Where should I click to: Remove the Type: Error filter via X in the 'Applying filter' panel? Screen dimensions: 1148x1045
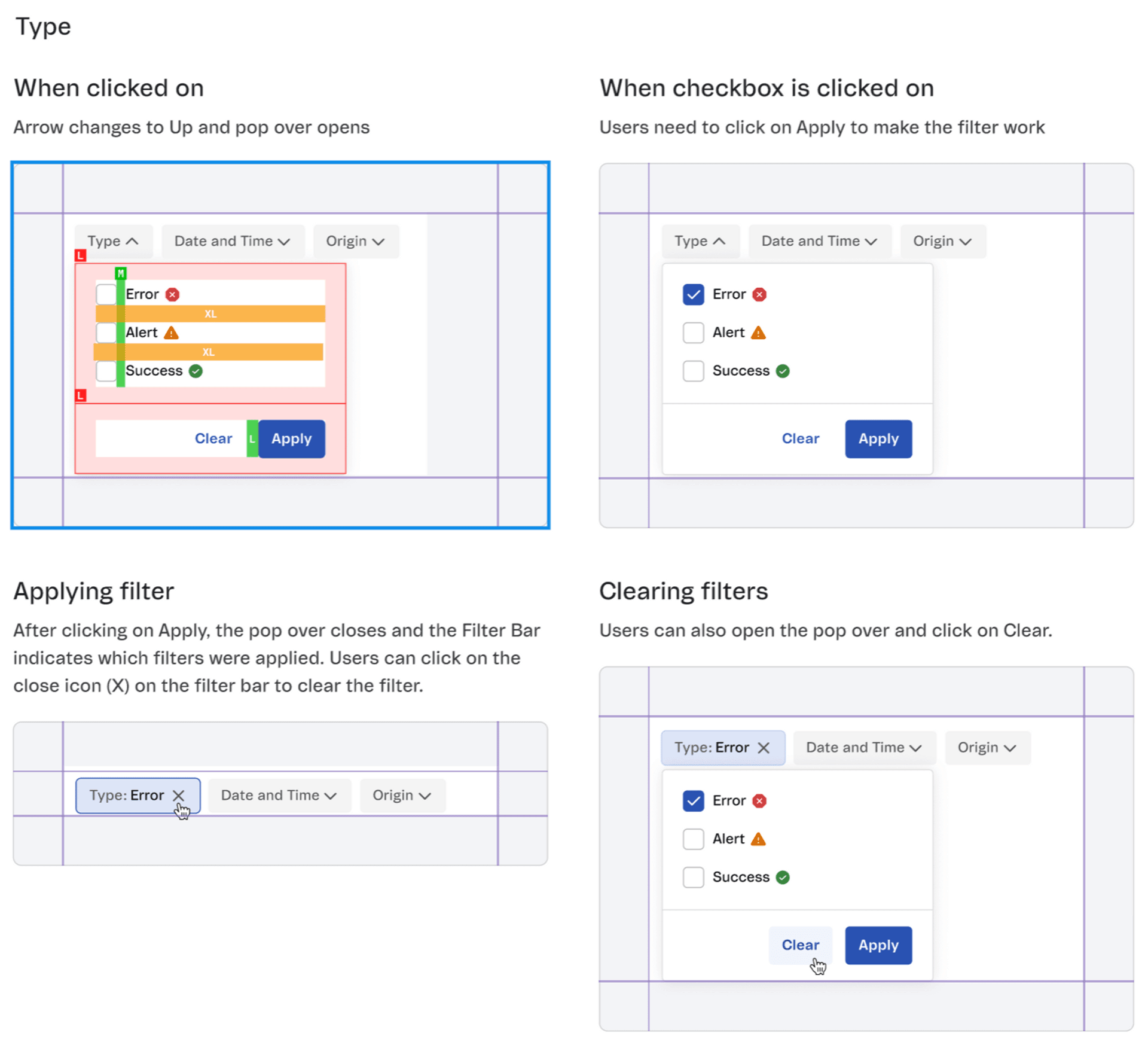click(x=178, y=795)
